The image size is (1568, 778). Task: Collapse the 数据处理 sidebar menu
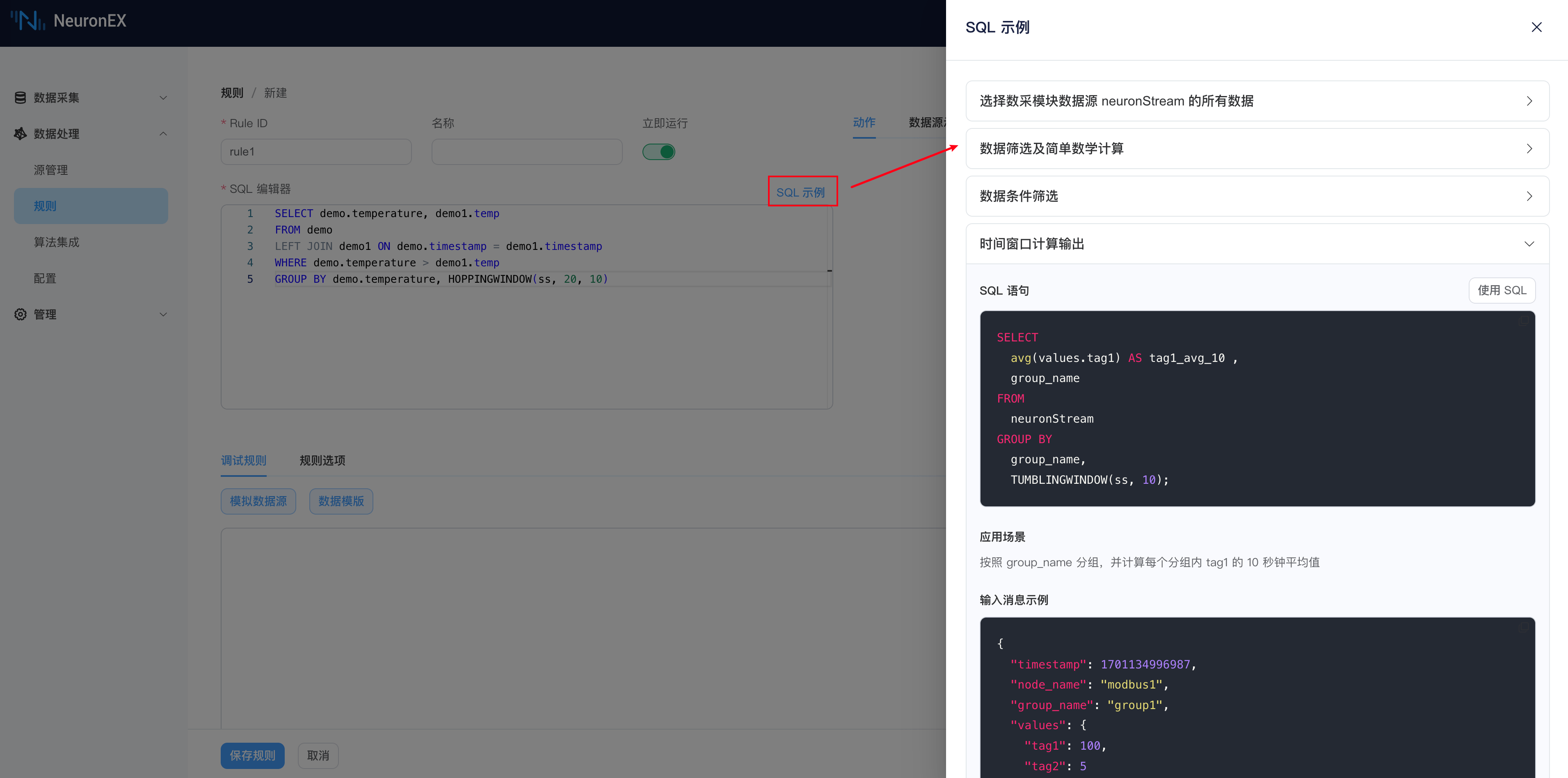162,133
